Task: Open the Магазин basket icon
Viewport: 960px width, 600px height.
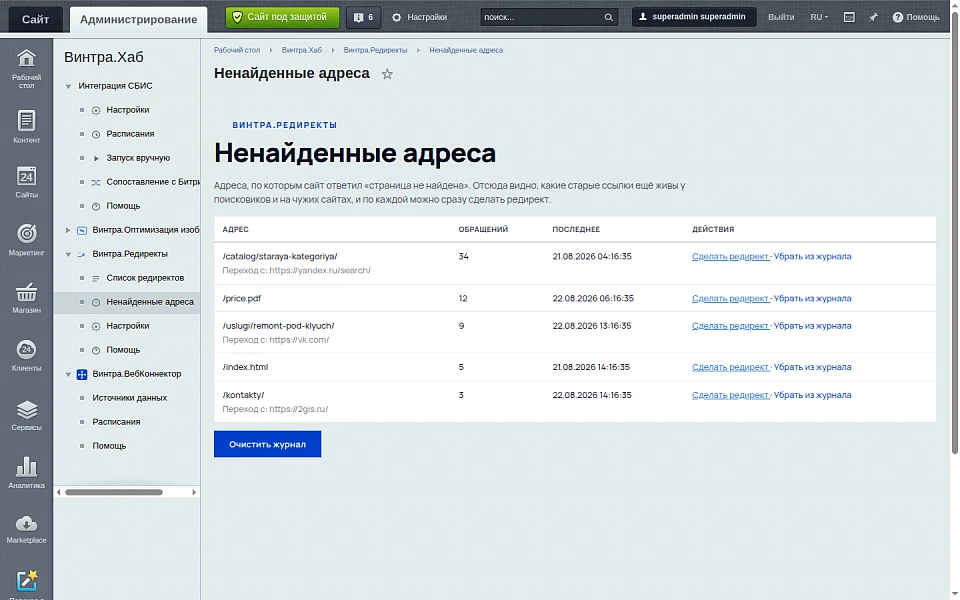Action: (x=26, y=293)
